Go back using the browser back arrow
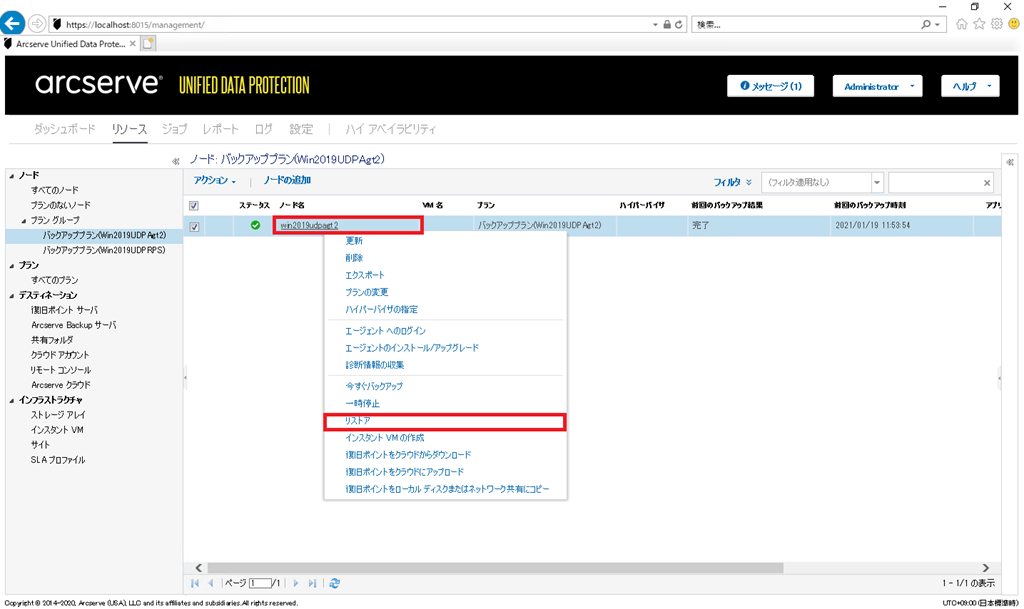 [x=12, y=23]
